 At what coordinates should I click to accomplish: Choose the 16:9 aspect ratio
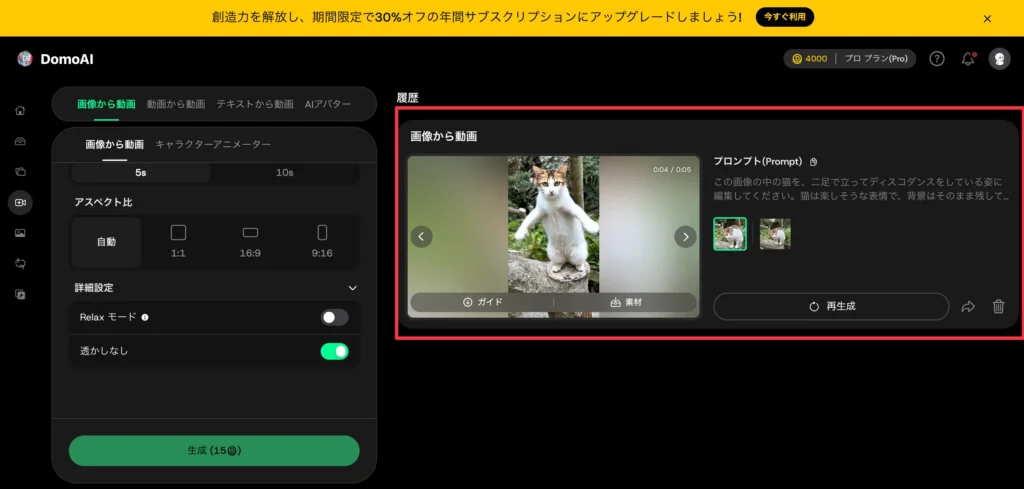(x=250, y=242)
